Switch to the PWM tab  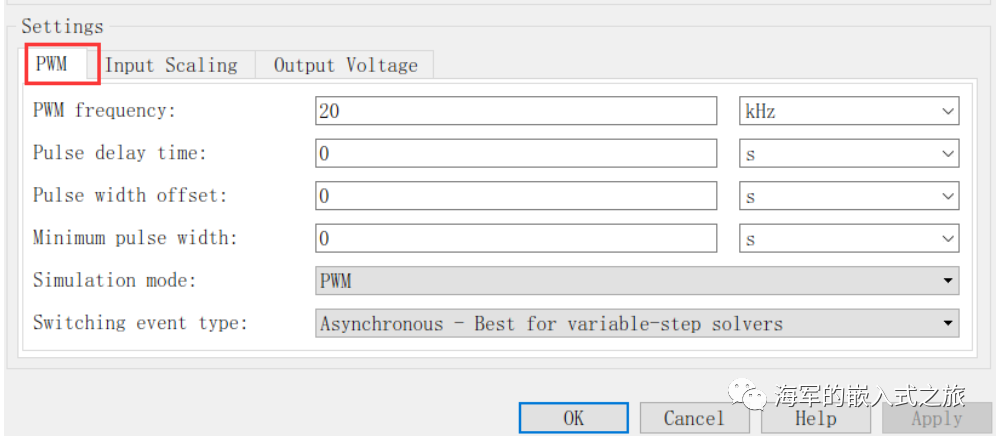tap(52, 65)
